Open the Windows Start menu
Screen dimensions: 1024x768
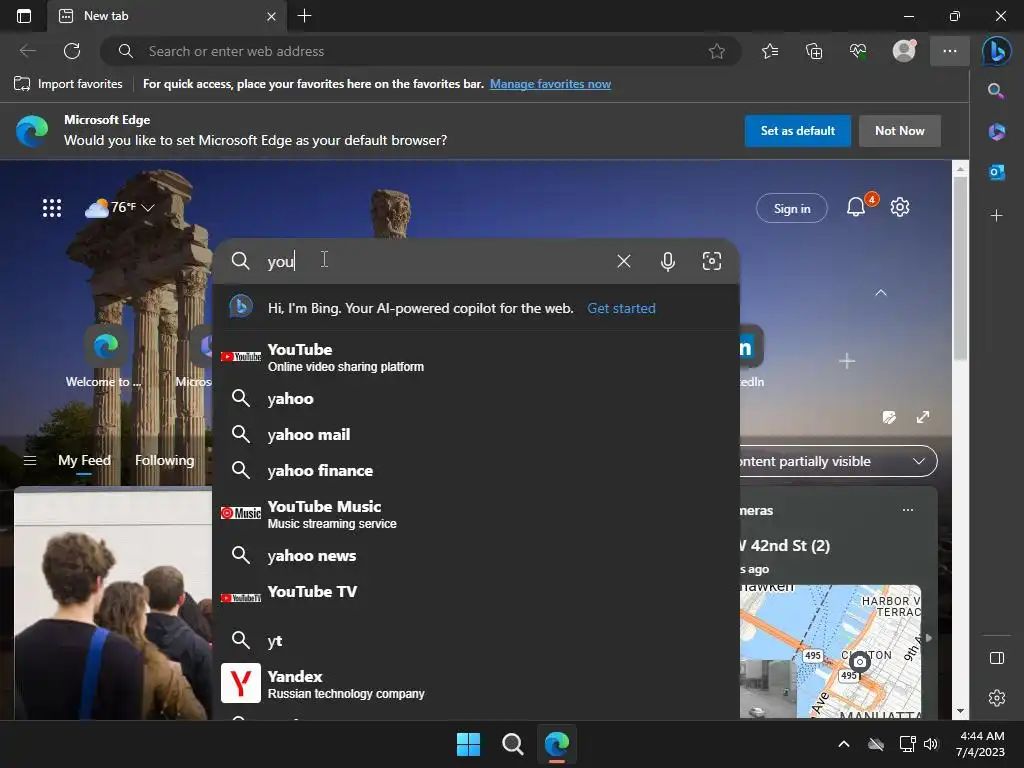468,744
